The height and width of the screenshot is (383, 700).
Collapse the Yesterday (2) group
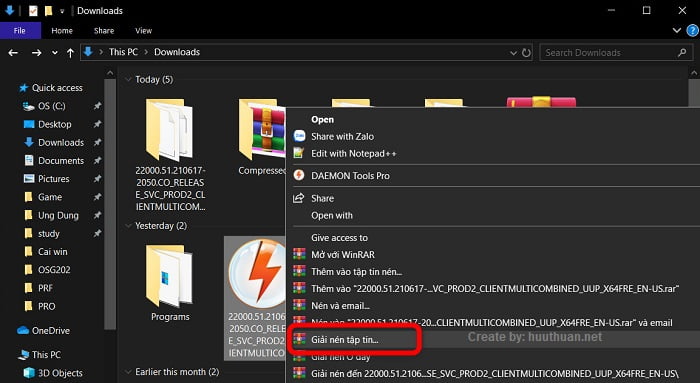128,226
